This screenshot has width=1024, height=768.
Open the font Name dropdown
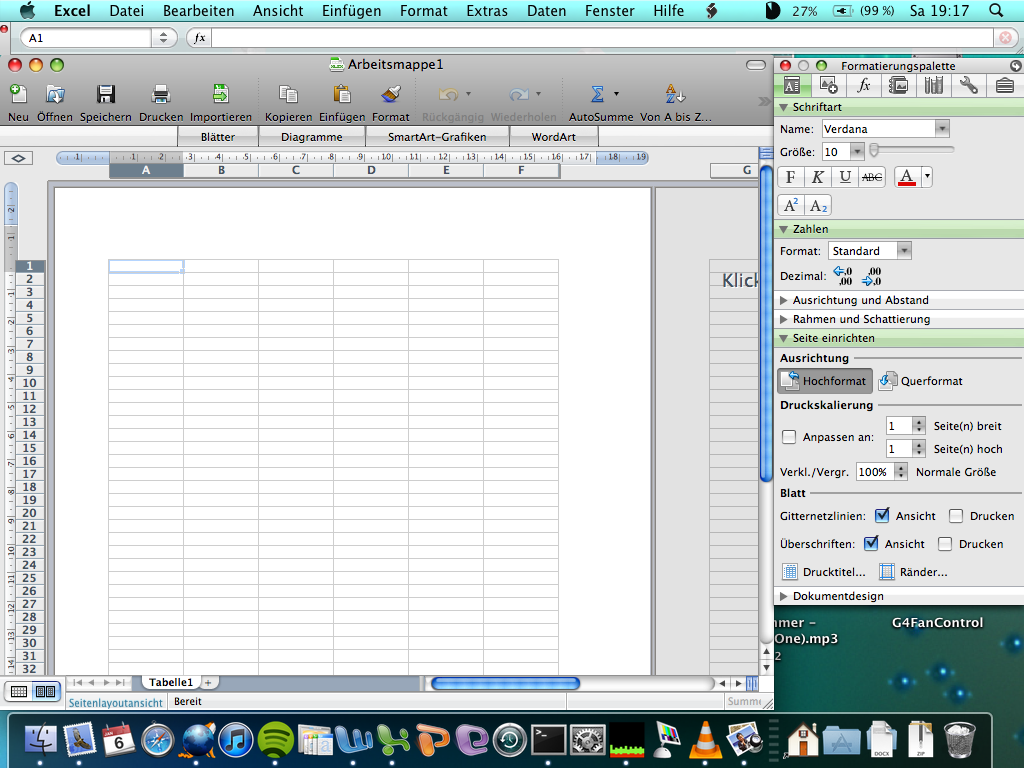[941, 129]
